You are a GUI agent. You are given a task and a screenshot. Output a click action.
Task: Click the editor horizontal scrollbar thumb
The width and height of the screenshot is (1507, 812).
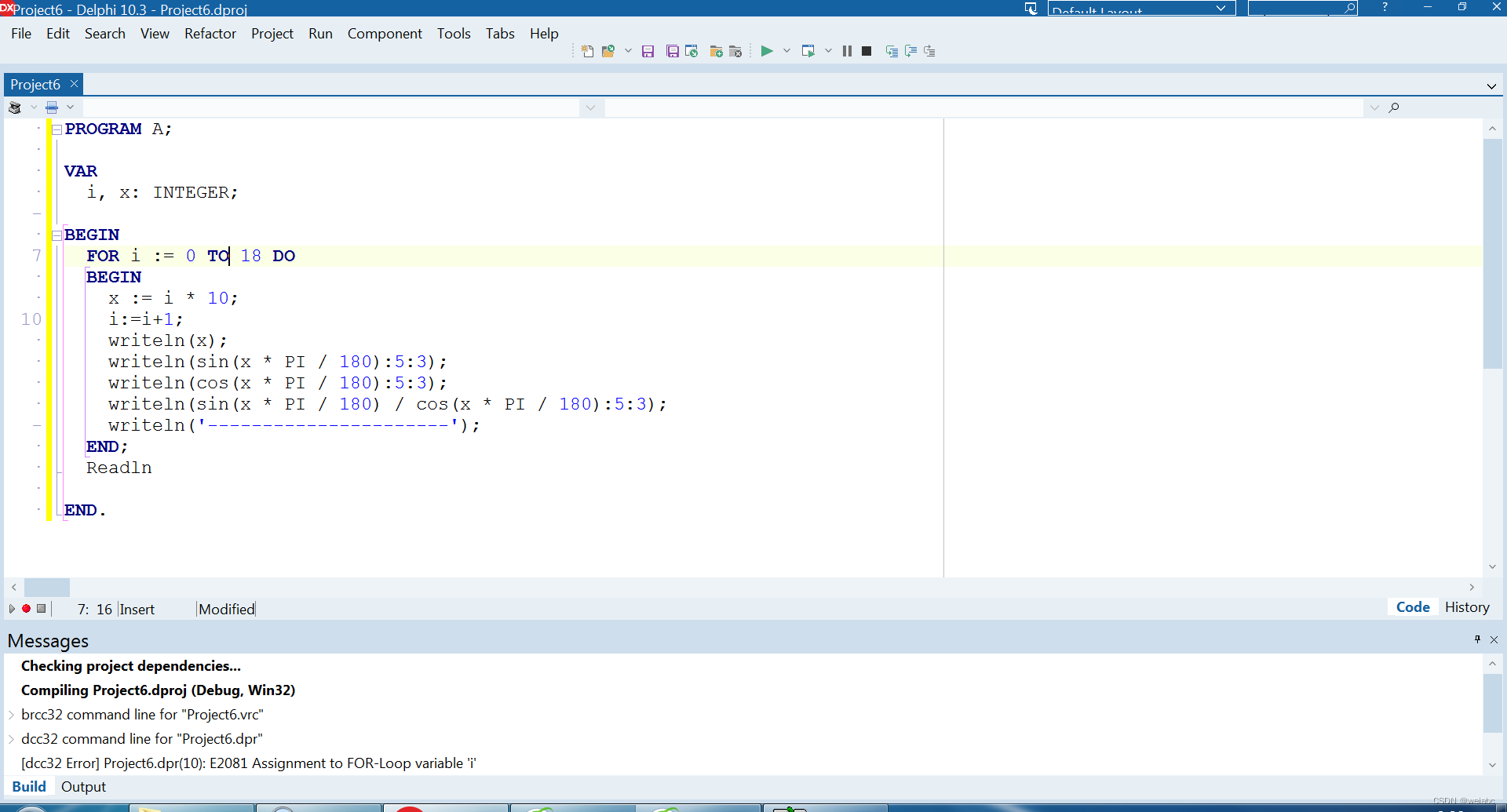[47, 587]
